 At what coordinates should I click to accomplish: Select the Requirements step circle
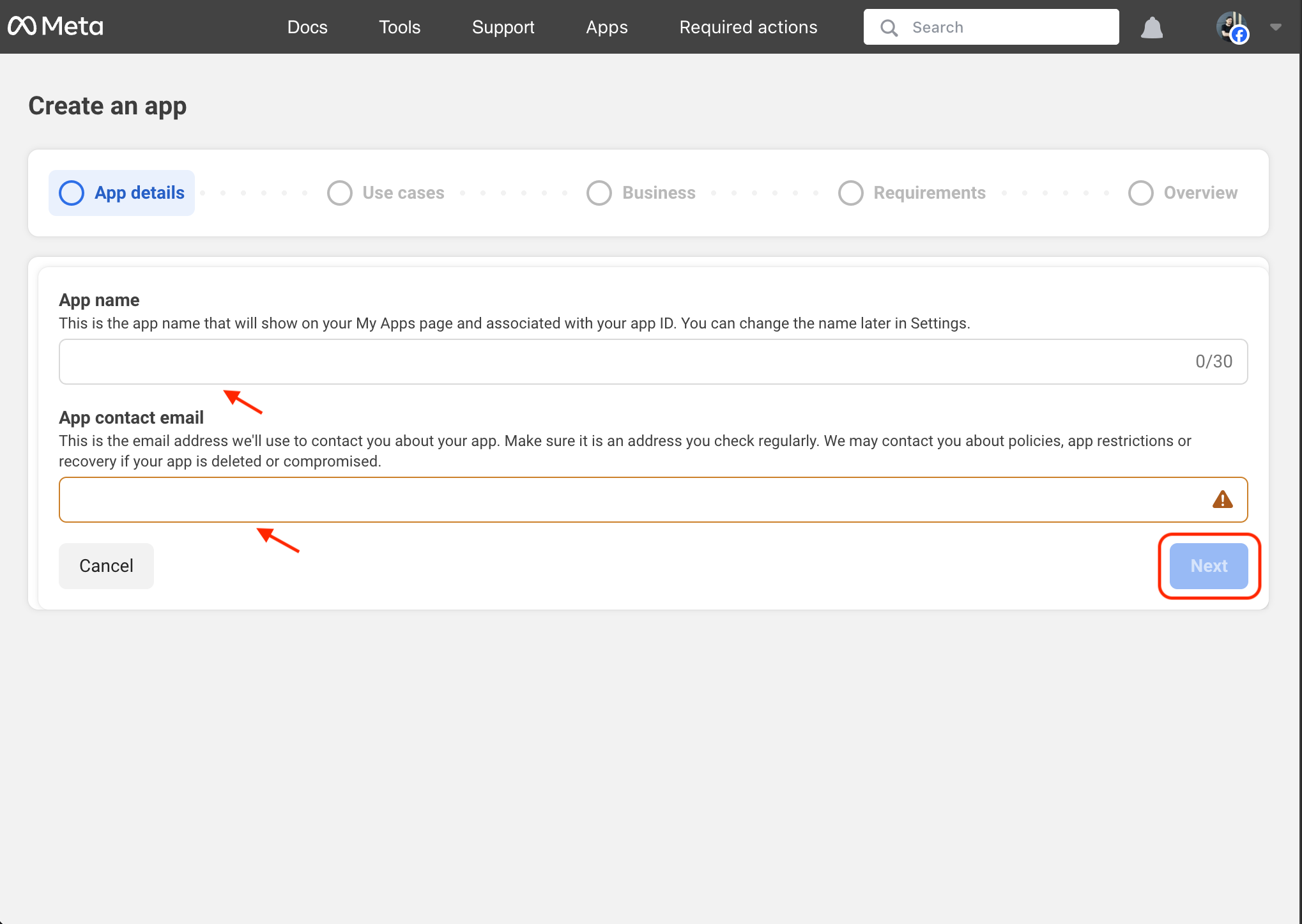(851, 193)
